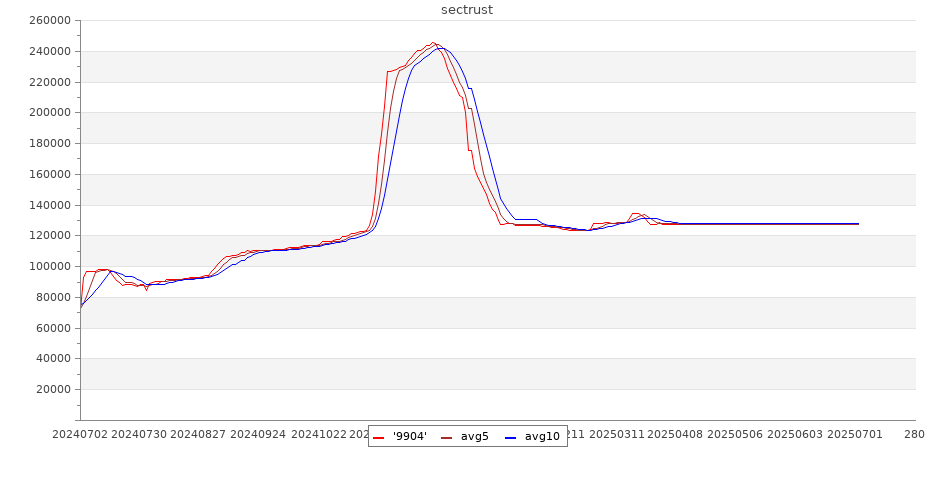Select the '9904' legend label
935x500 pixels.
(410, 436)
